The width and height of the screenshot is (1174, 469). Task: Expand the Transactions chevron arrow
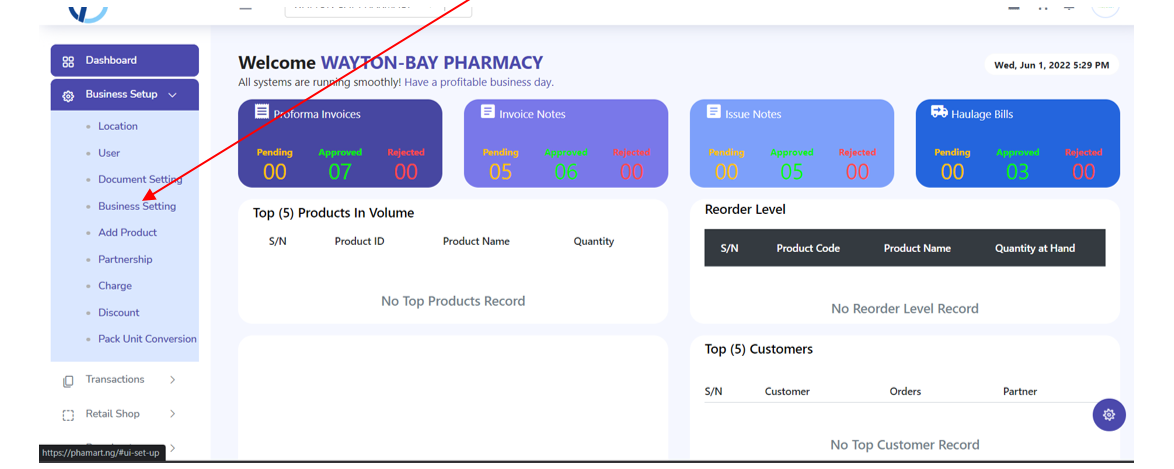point(172,380)
